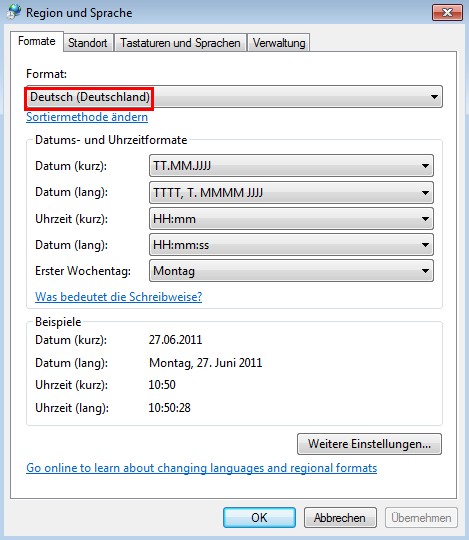The height and width of the screenshot is (540, 469).
Task: Select the Formate tab
Action: (x=37, y=41)
